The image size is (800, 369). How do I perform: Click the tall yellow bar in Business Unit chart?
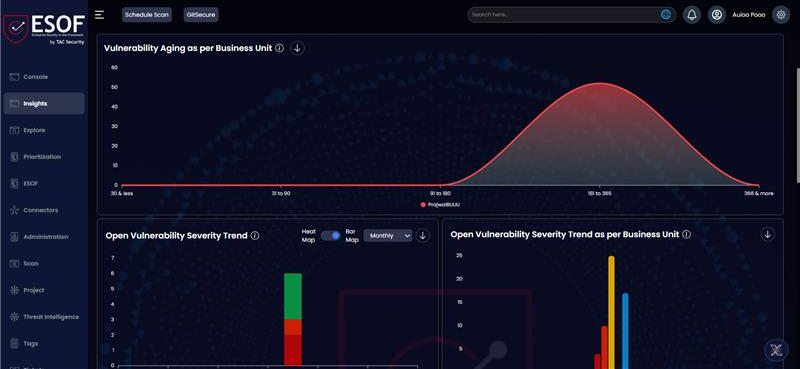(x=611, y=312)
